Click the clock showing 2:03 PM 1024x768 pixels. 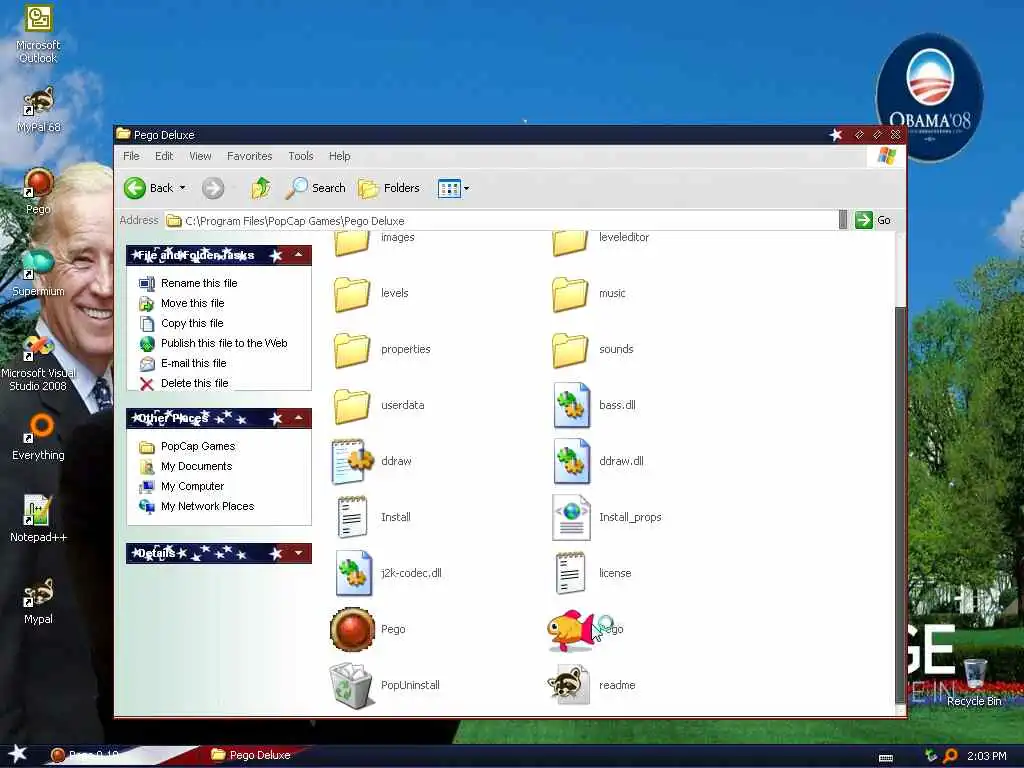987,756
